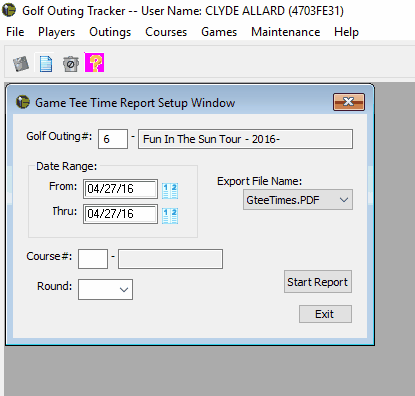Click the report setup window's golf icon
The image size is (415, 396).
(23, 102)
